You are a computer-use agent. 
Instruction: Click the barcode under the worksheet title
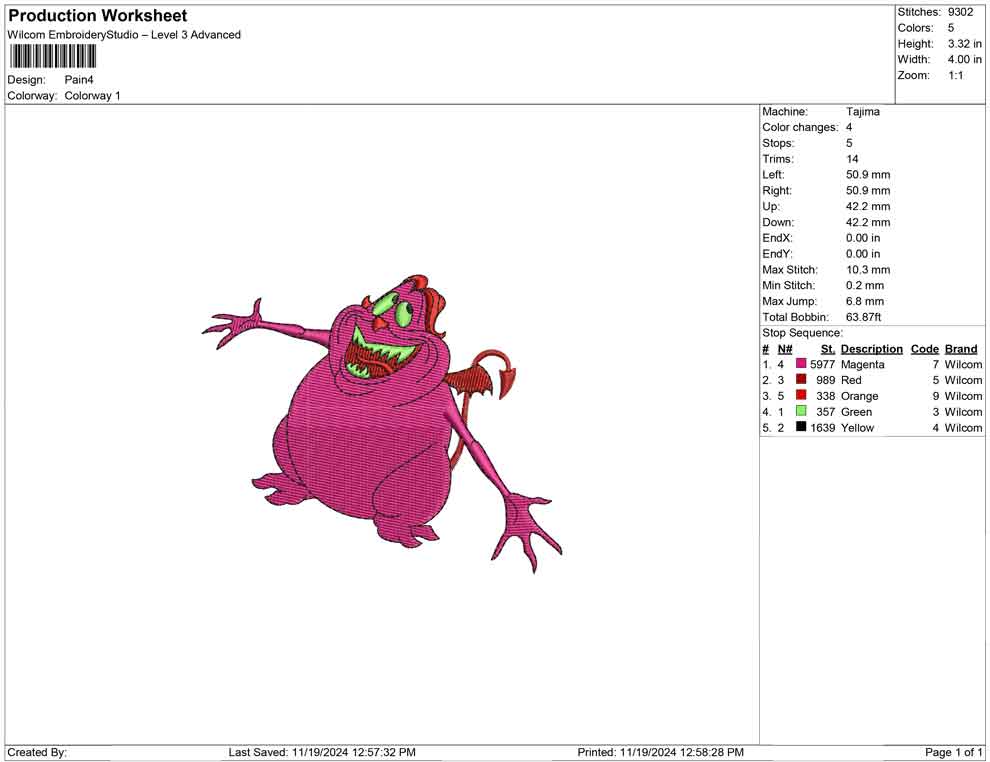tap(52, 57)
